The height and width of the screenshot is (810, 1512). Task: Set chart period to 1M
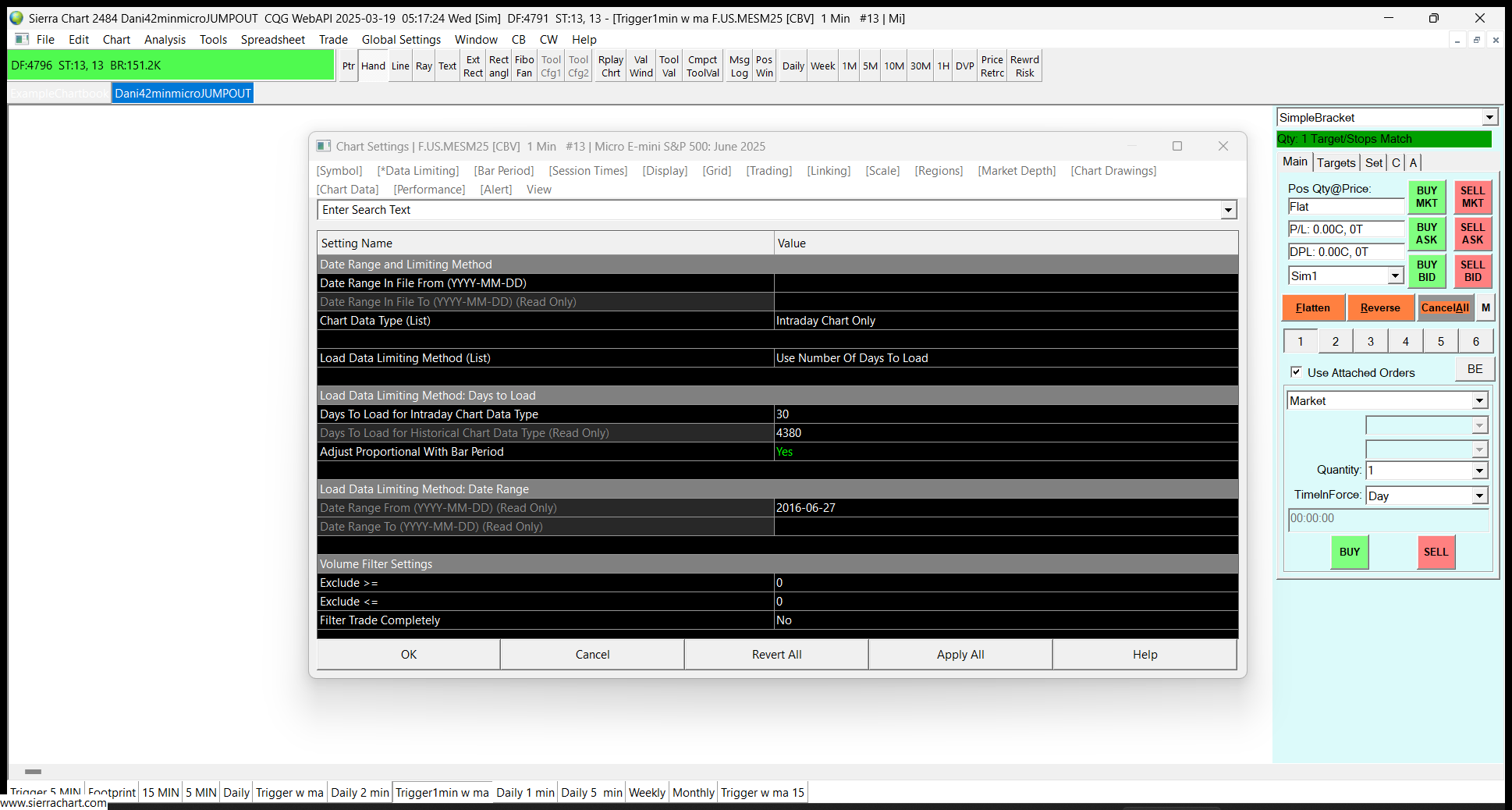(850, 66)
